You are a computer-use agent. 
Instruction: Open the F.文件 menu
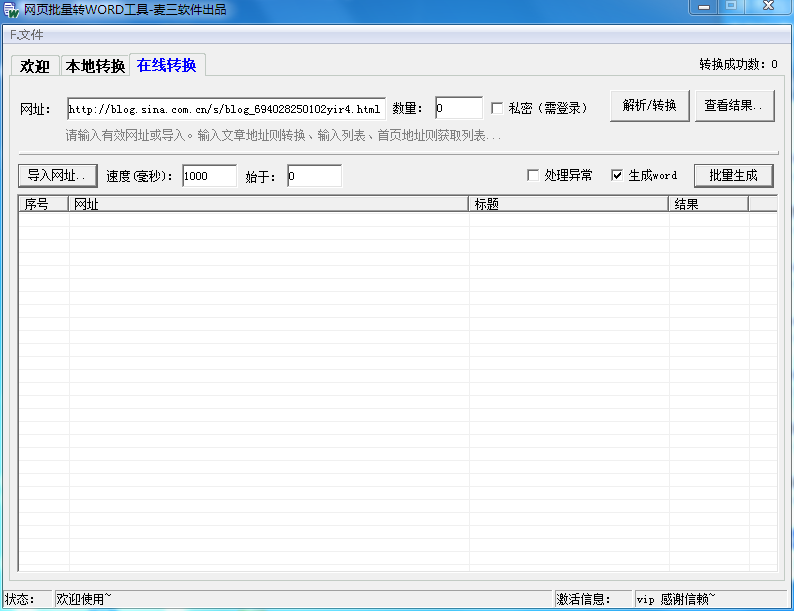coord(27,34)
